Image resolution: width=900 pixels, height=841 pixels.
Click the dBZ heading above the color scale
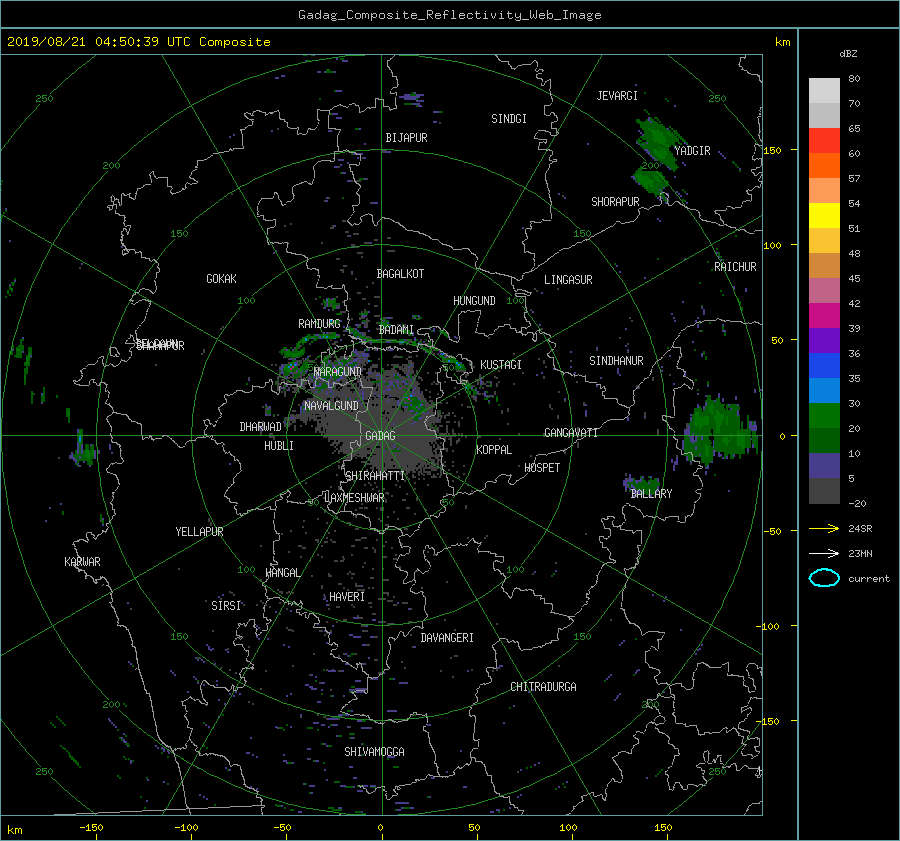tap(848, 54)
